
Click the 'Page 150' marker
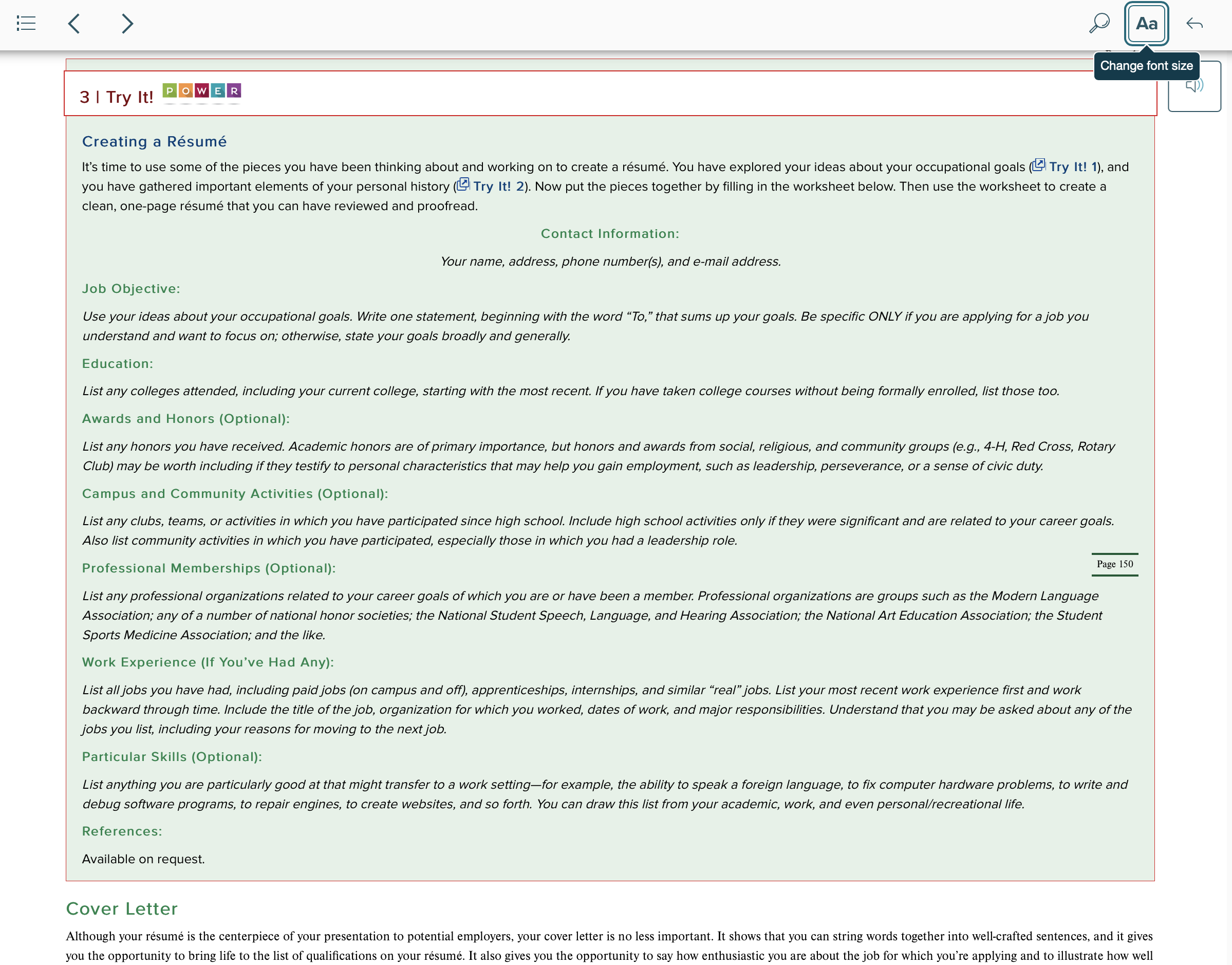pos(1114,564)
